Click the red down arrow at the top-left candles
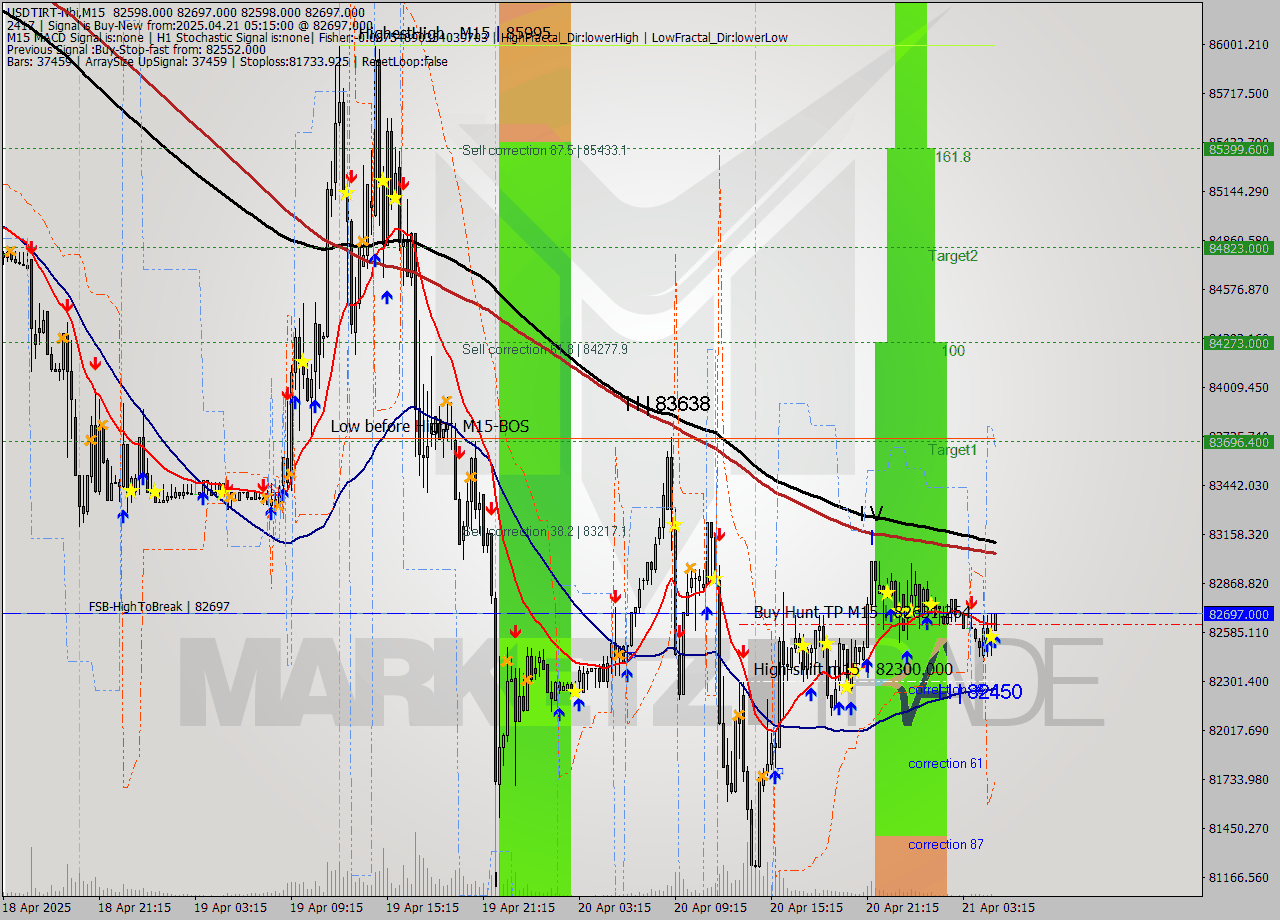This screenshot has height=920, width=1280. (x=31, y=247)
